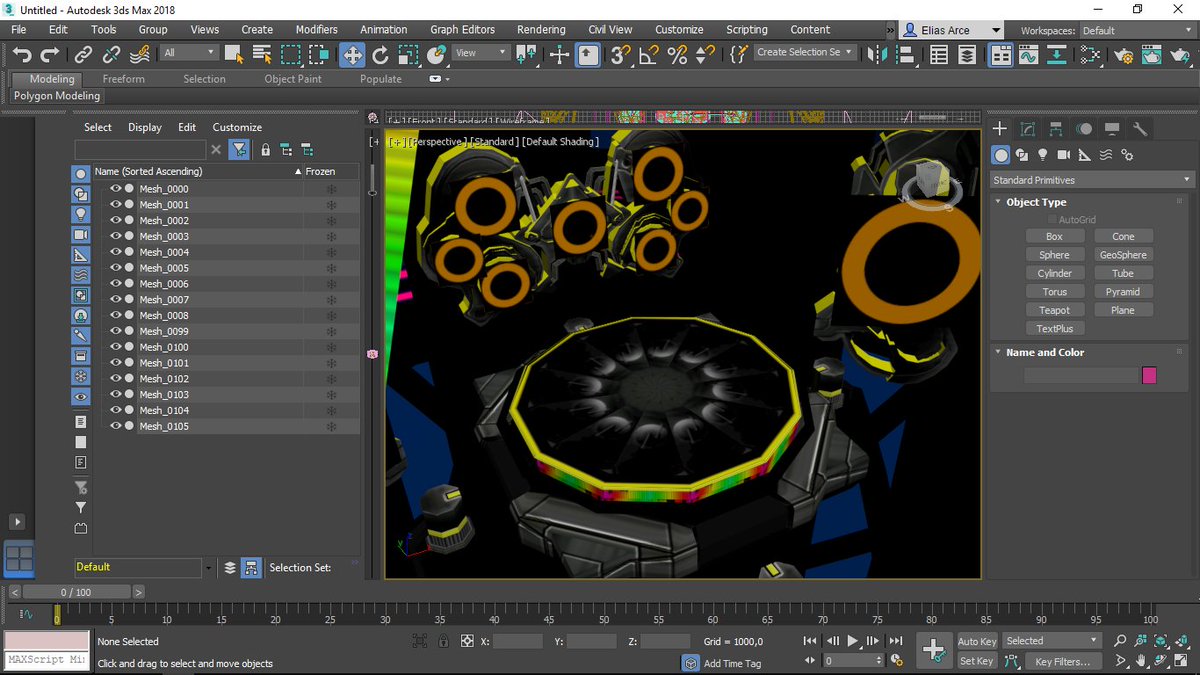The width and height of the screenshot is (1200, 675).
Task: Toggle the Percent Snap button
Action: (x=677, y=55)
